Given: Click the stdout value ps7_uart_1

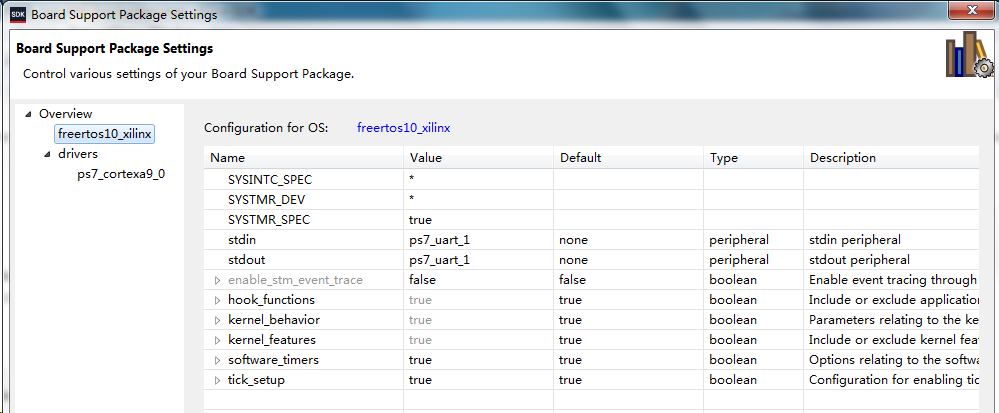Looking at the screenshot, I should pos(440,260).
